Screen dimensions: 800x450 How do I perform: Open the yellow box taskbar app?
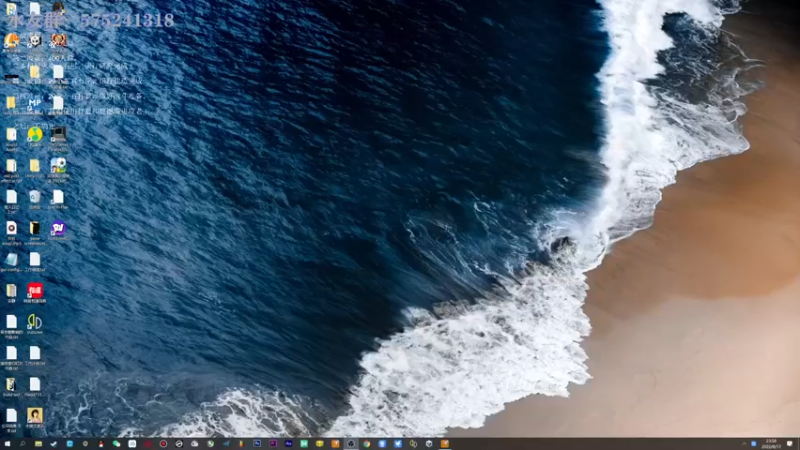coord(319,444)
